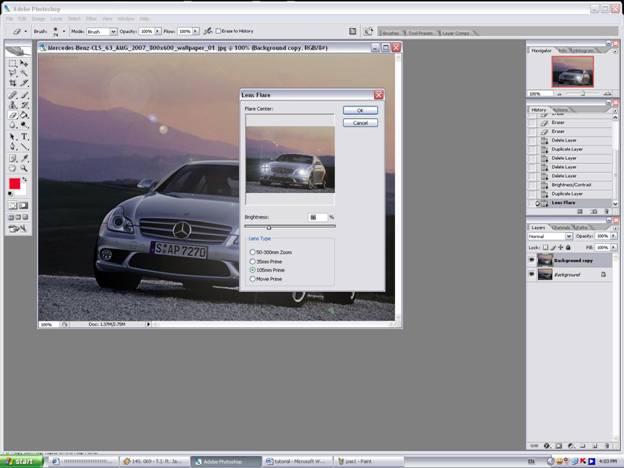
Task: Select the Type tool
Action: (24, 136)
